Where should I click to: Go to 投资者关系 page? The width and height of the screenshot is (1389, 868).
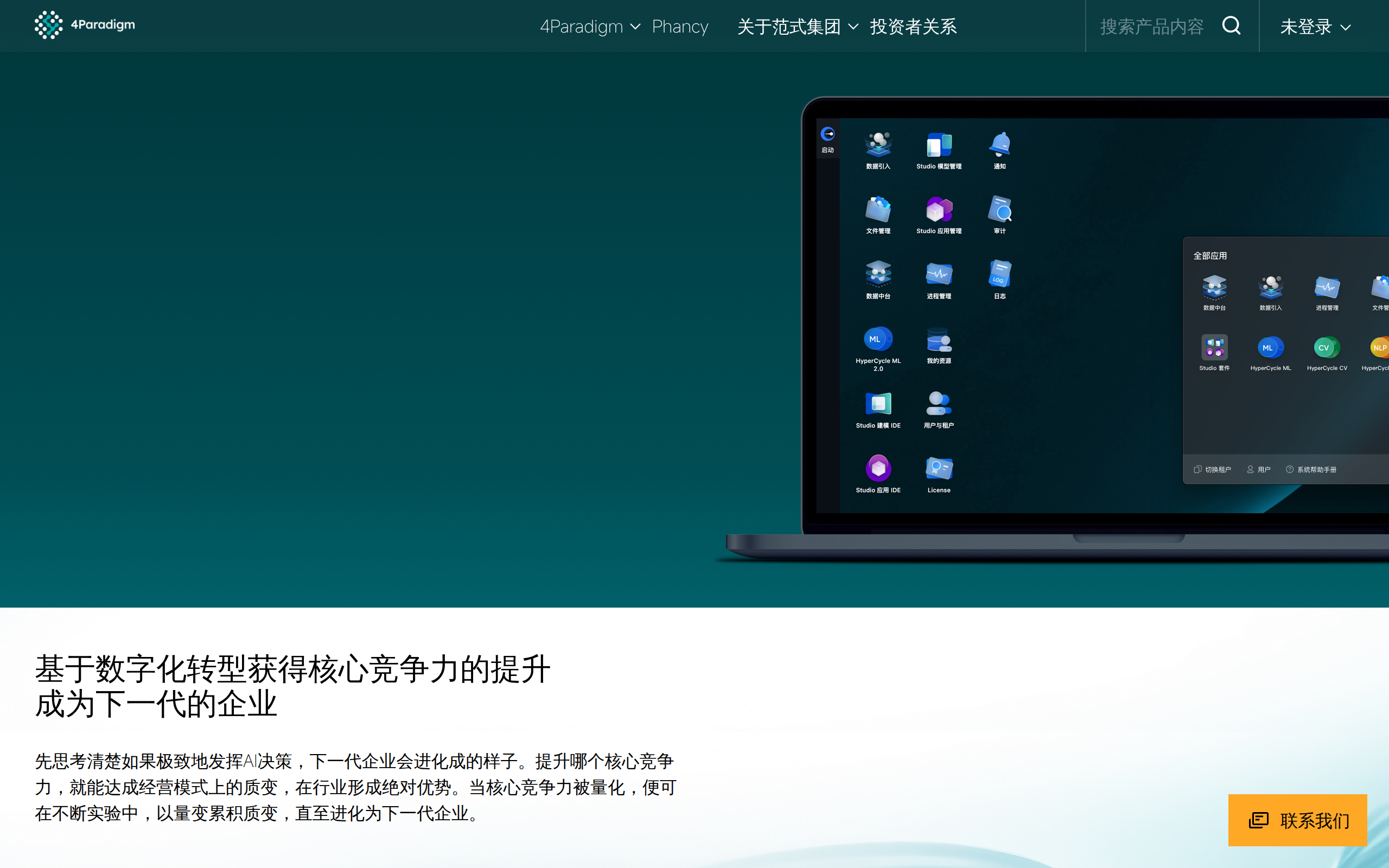click(x=913, y=27)
